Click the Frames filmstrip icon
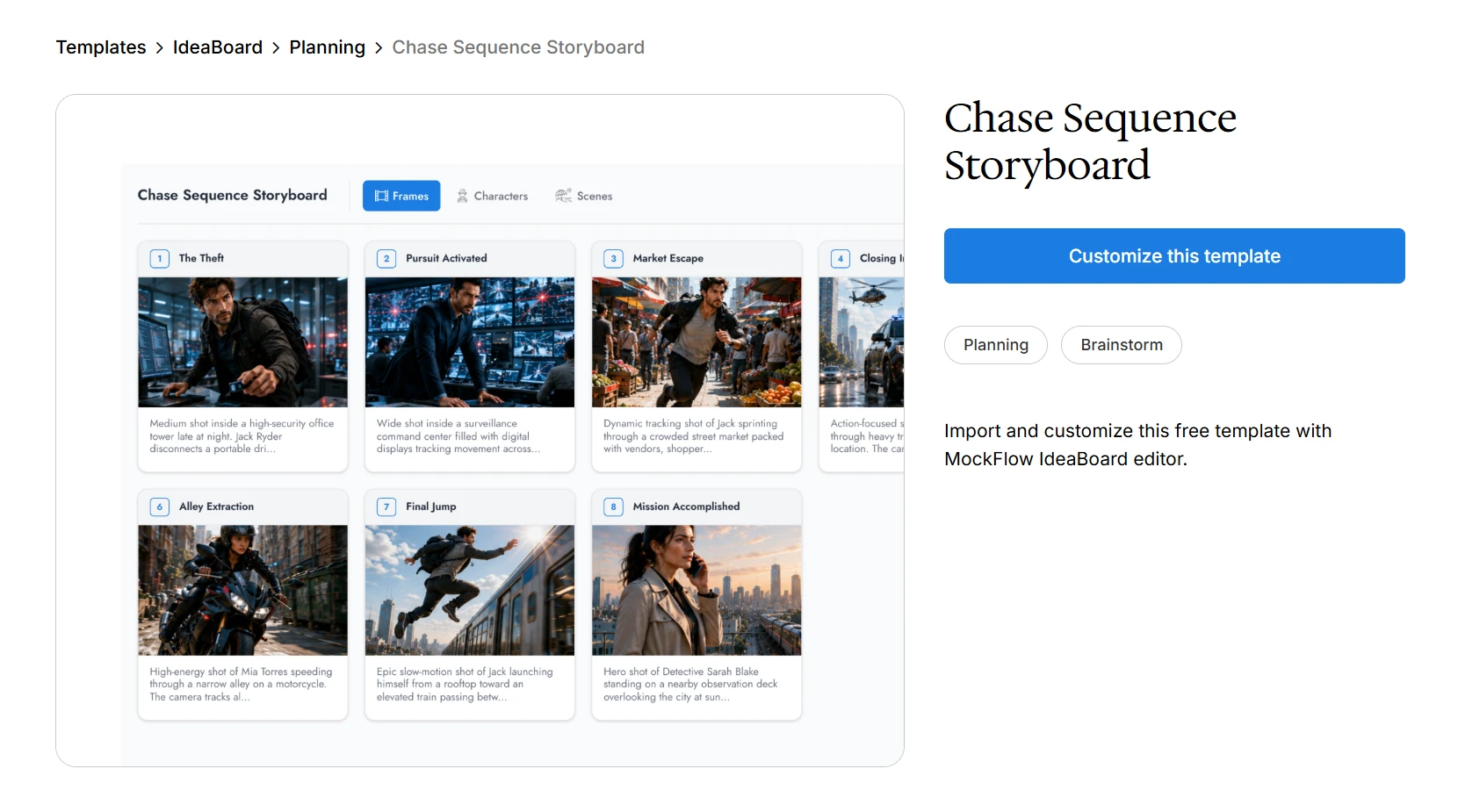The height and width of the screenshot is (812, 1458). click(x=381, y=196)
